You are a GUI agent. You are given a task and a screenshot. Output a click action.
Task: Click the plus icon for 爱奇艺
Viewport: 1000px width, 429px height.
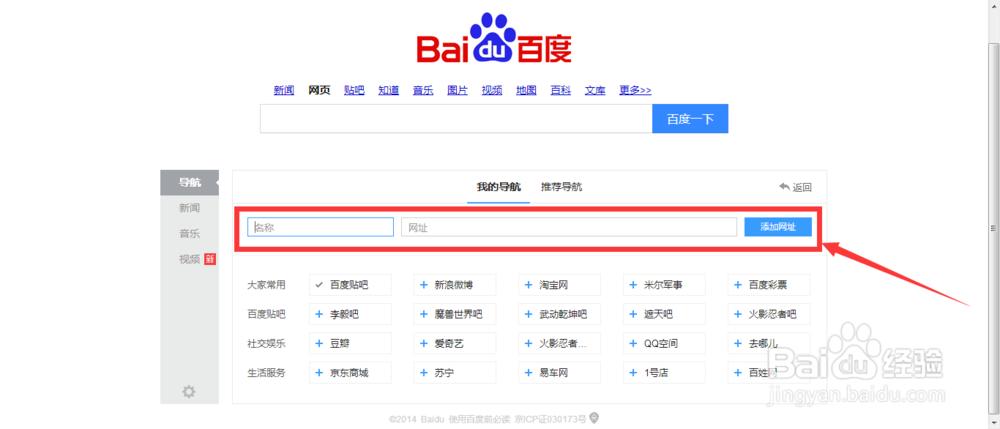click(x=423, y=344)
